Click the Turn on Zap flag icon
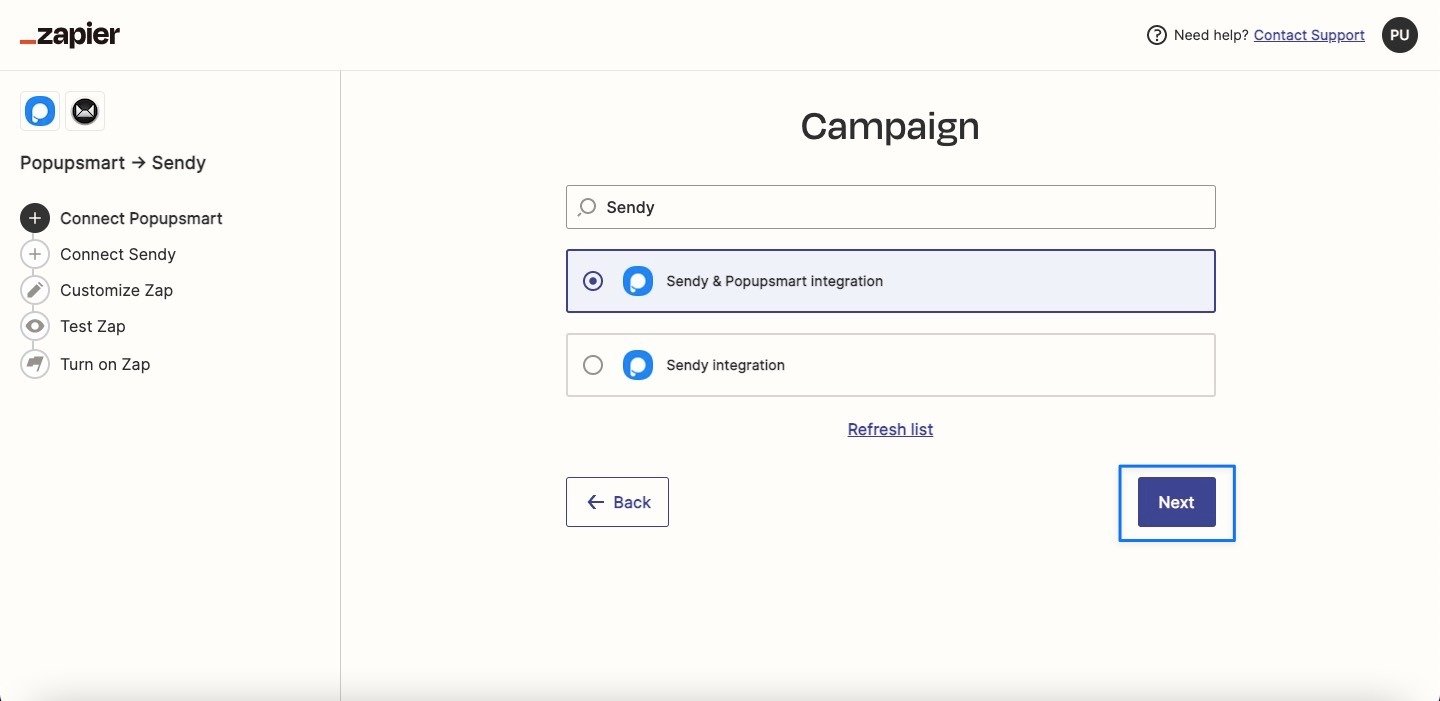The height and width of the screenshot is (701, 1440). click(x=35, y=364)
